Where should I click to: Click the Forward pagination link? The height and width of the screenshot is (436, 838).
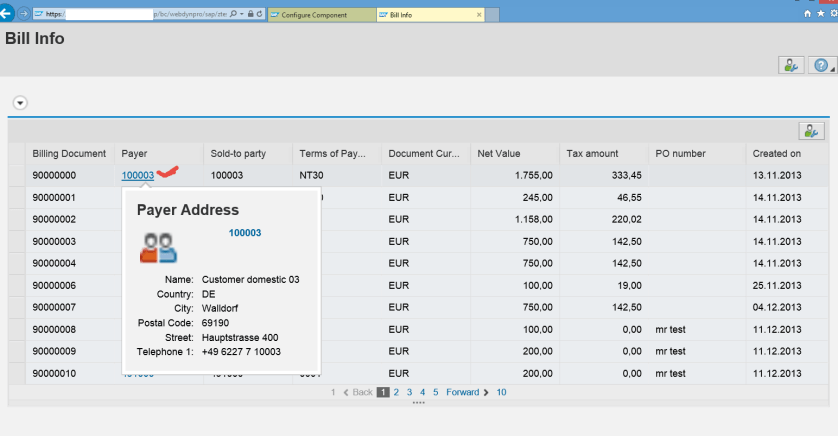click(x=462, y=393)
